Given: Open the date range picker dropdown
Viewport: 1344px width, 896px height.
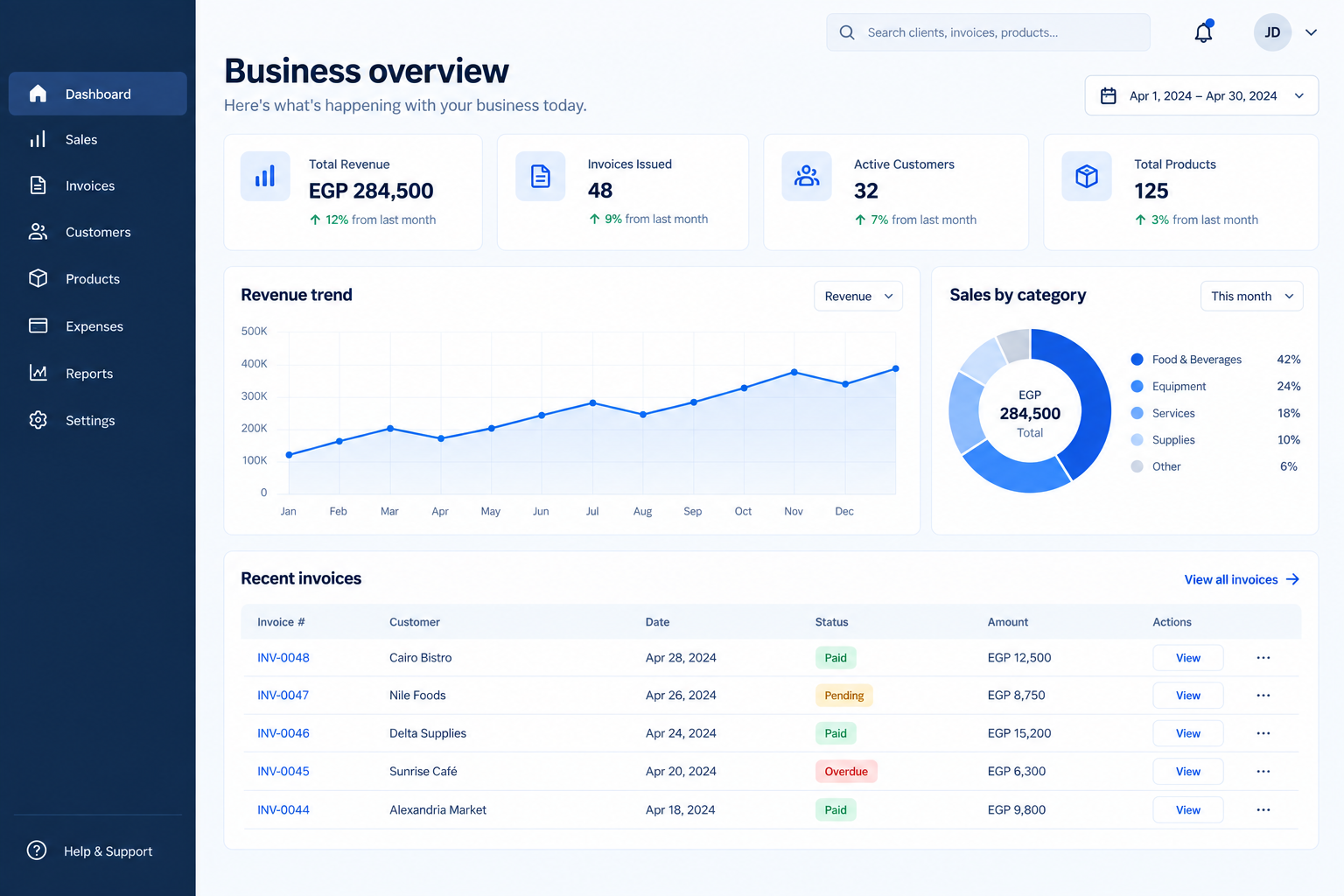Looking at the screenshot, I should click(x=1201, y=96).
